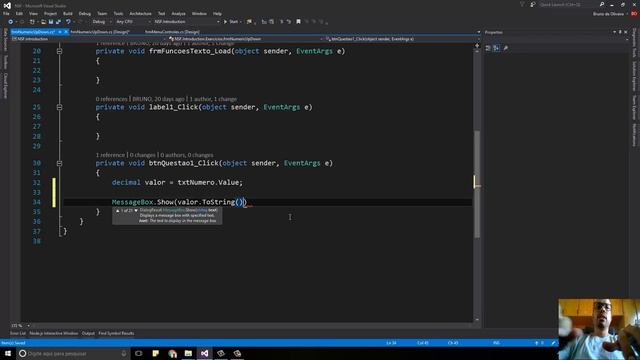Click the Save All toolbar icon
The width and height of the screenshot is (640, 360).
click(x=58, y=22)
